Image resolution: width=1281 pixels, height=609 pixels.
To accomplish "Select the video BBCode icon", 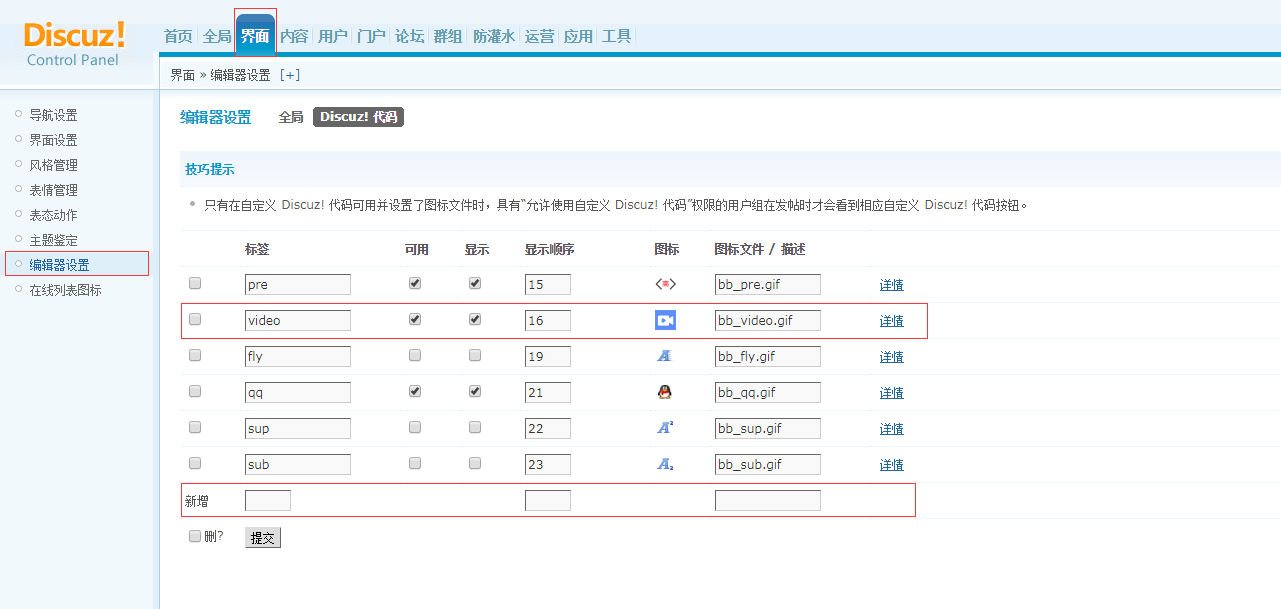I will coord(665,319).
